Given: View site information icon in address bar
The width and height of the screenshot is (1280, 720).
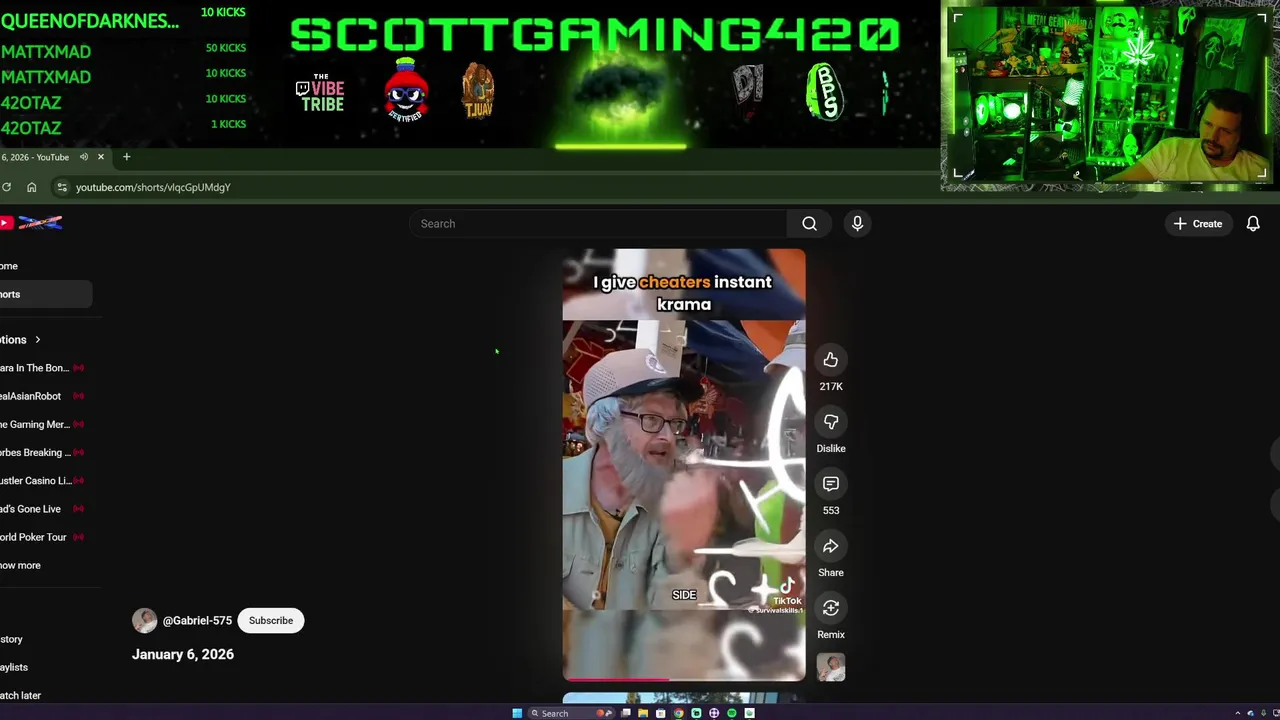Looking at the screenshot, I should tap(62, 187).
